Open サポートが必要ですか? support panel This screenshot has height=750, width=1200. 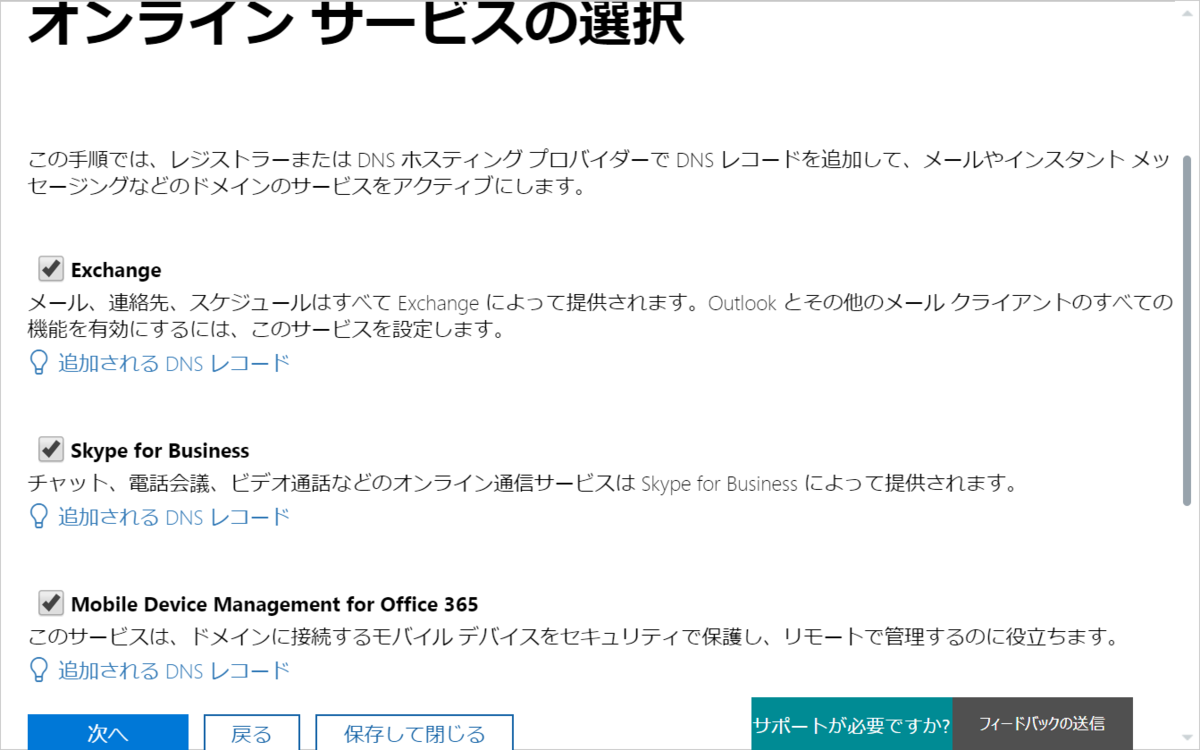point(850,723)
